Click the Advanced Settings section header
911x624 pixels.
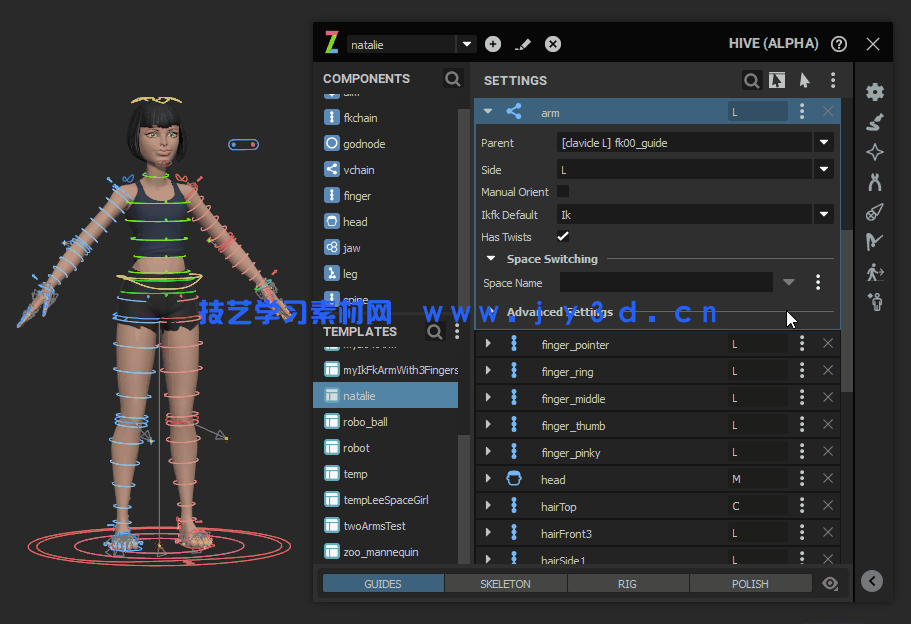tap(559, 312)
